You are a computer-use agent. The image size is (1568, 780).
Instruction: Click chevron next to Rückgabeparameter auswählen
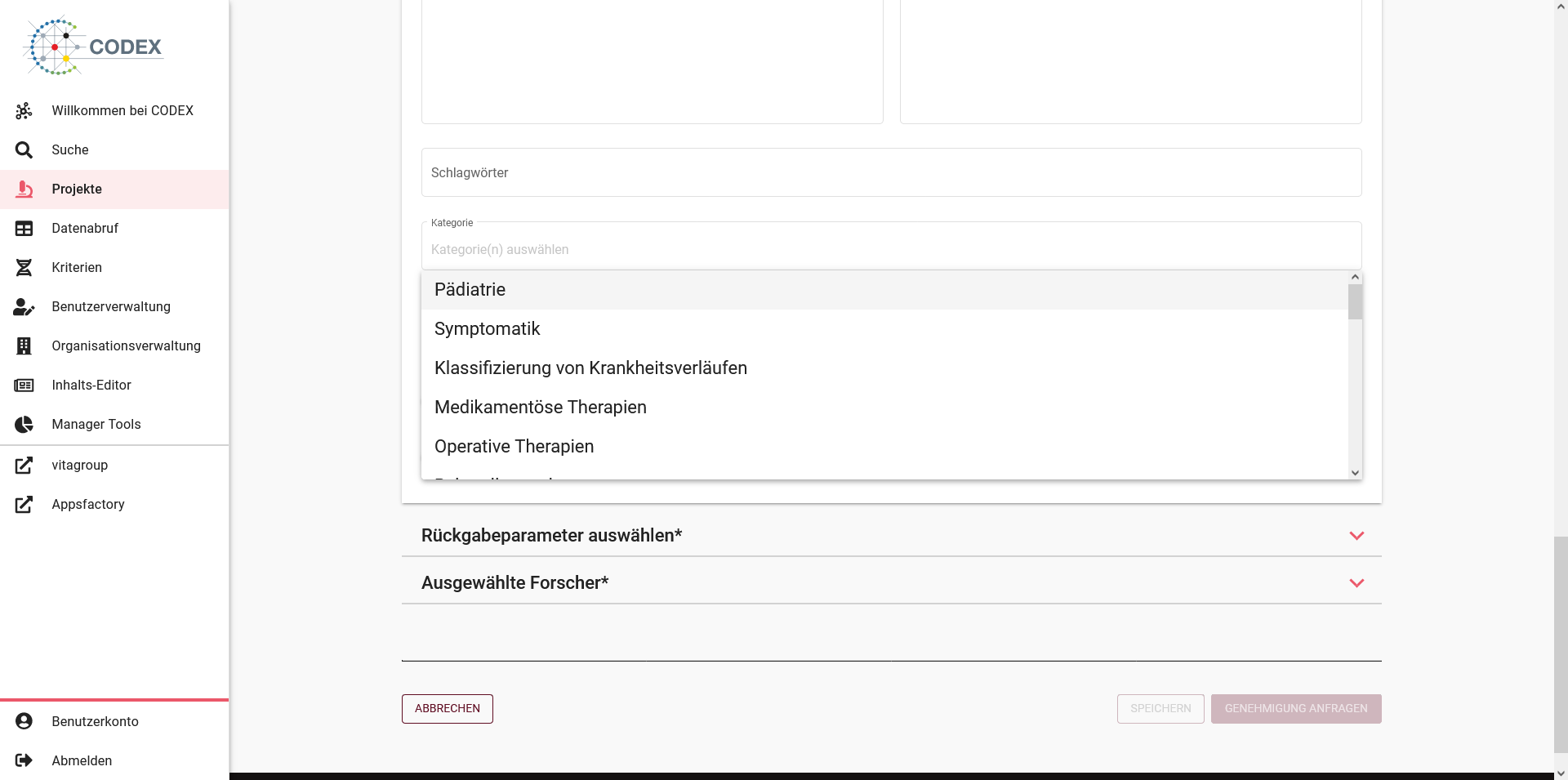click(x=1356, y=536)
